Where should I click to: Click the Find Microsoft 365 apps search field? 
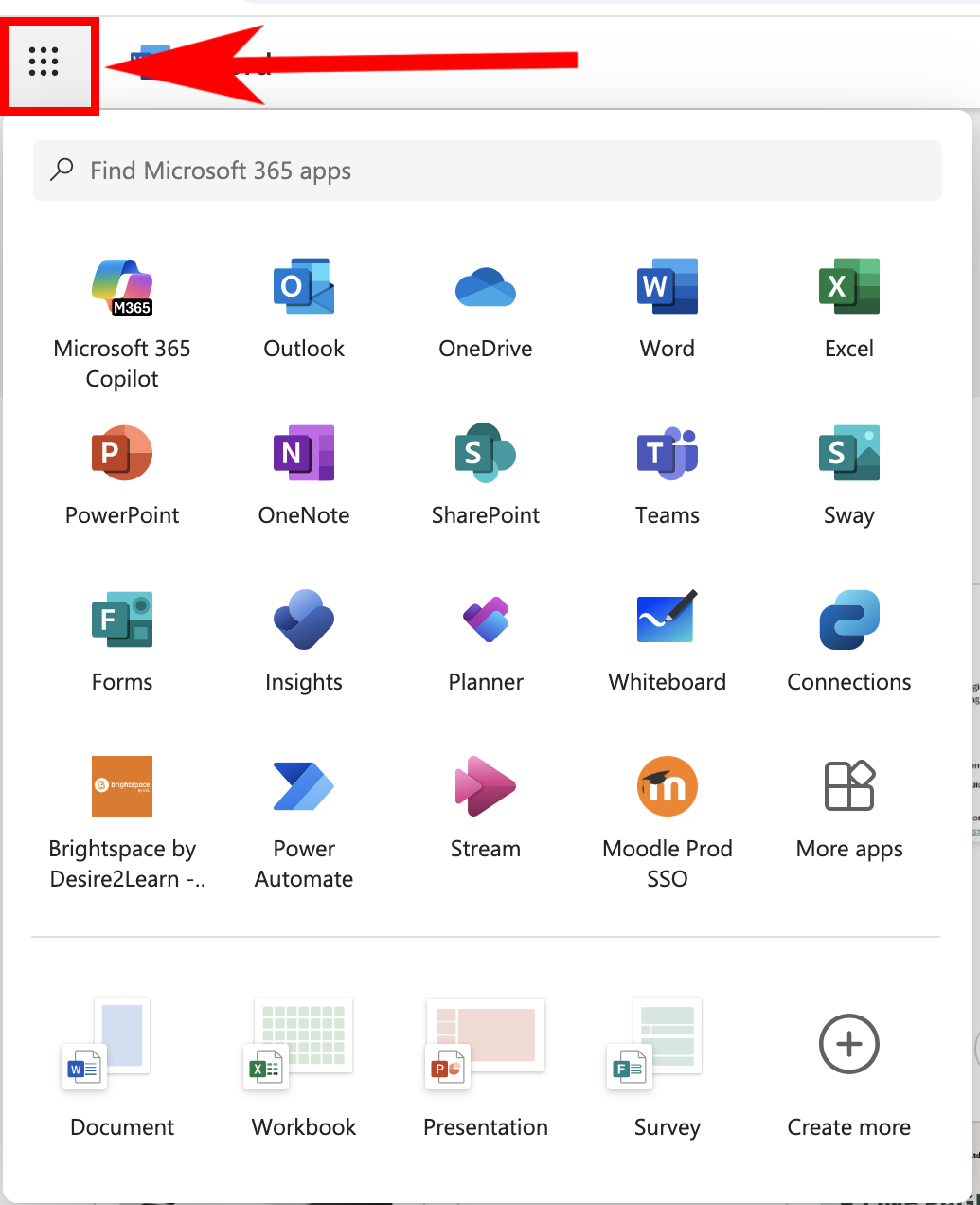[x=488, y=171]
